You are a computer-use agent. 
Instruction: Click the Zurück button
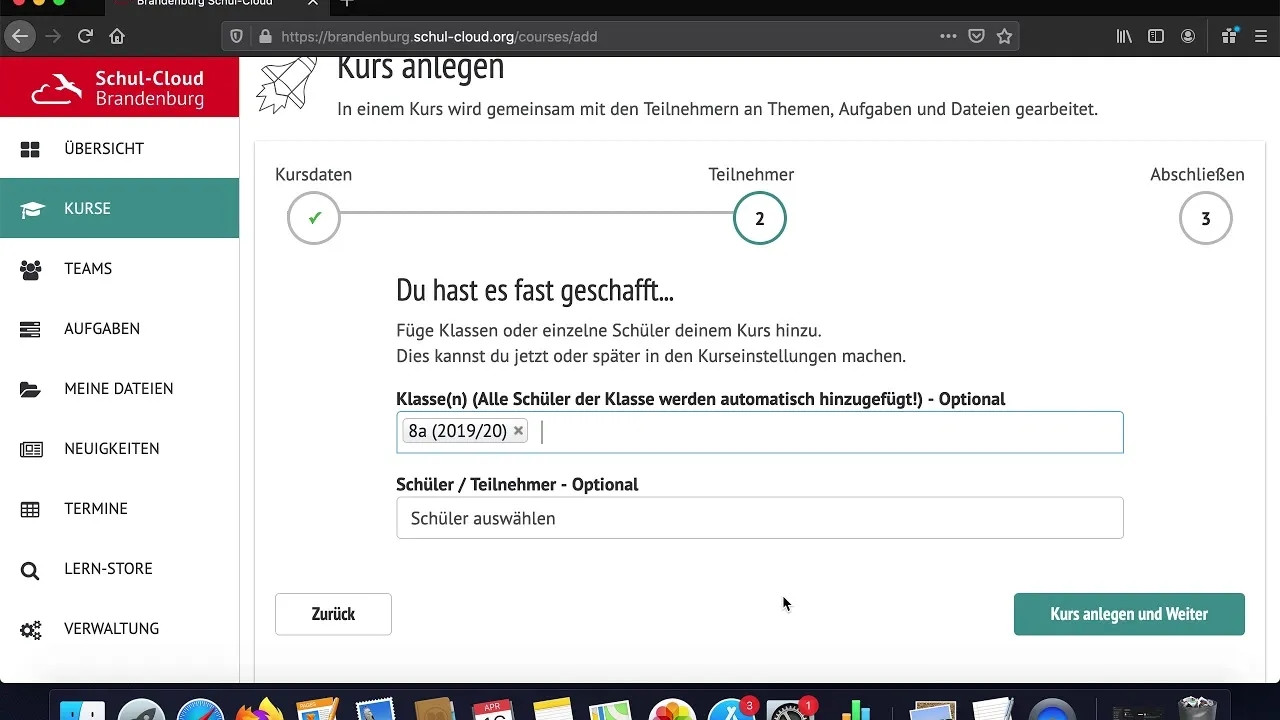(333, 614)
